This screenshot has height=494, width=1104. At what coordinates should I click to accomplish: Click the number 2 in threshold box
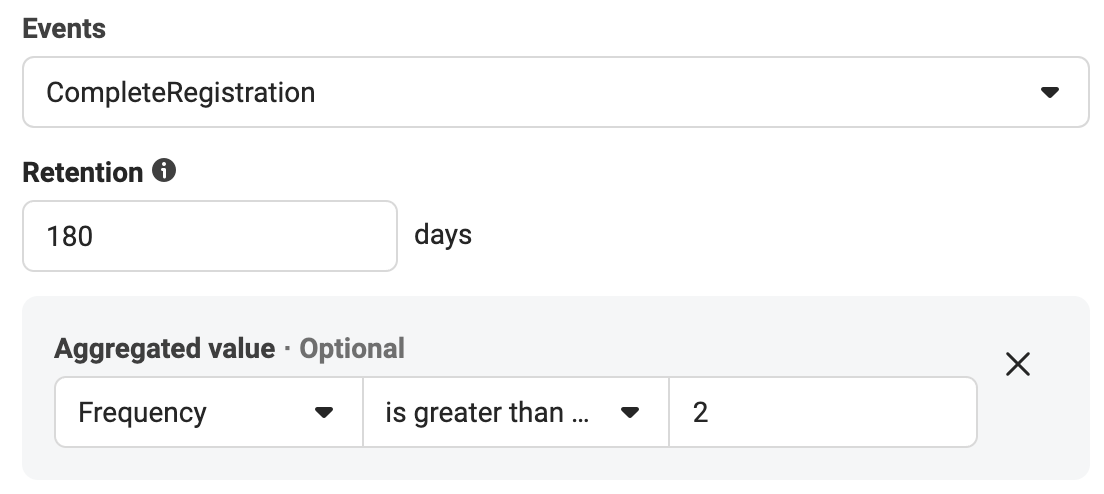(x=700, y=412)
